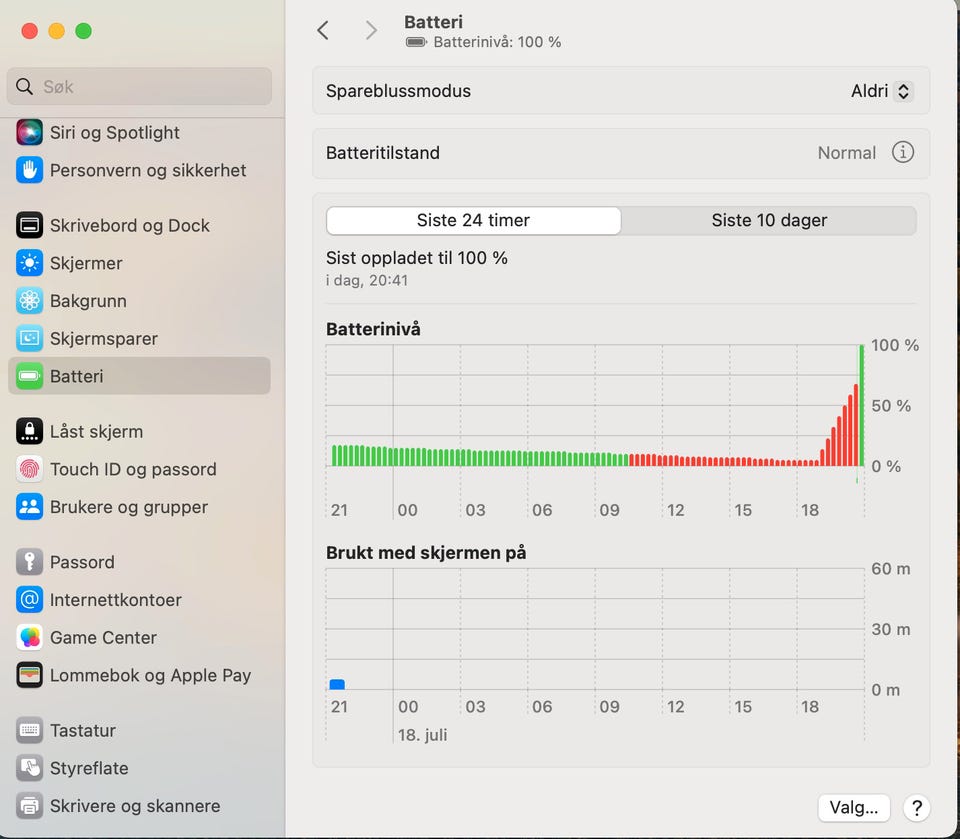960x839 pixels.
Task: Select the Game Center icon
Action: (x=30, y=637)
